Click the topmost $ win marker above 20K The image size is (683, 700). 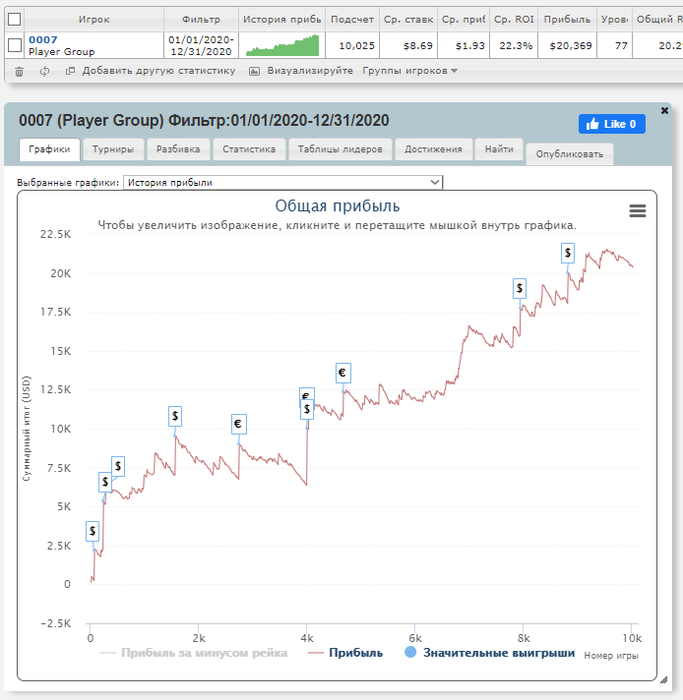(568, 253)
